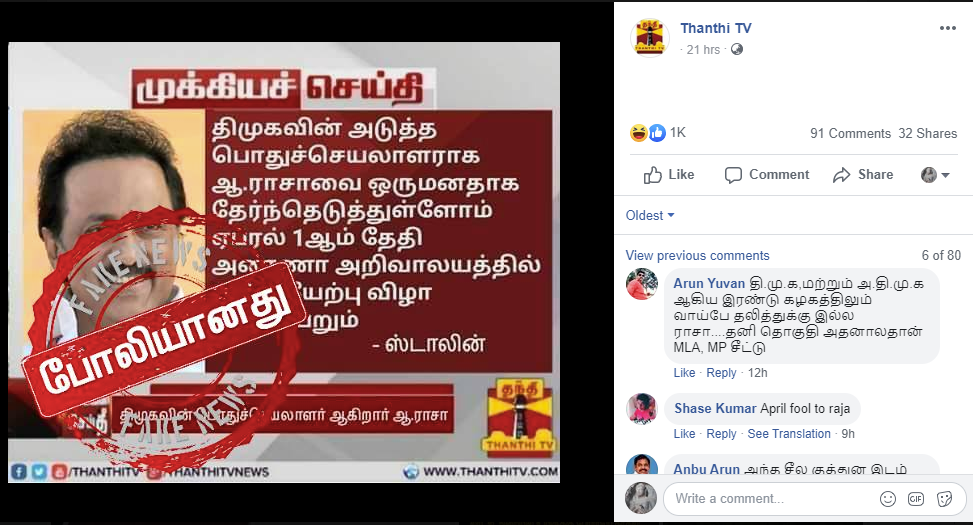Open the 32 Shares link
The width and height of the screenshot is (973, 525).
[928, 133]
